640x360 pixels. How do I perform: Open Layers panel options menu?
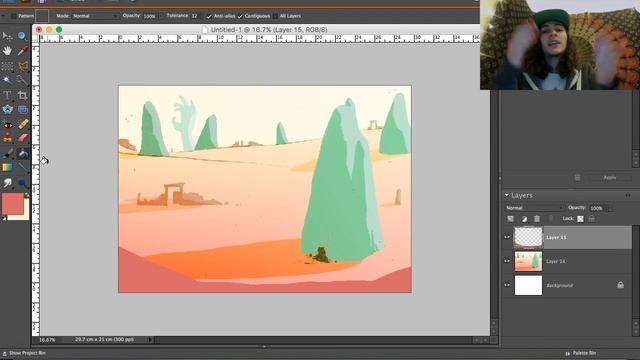(628, 196)
